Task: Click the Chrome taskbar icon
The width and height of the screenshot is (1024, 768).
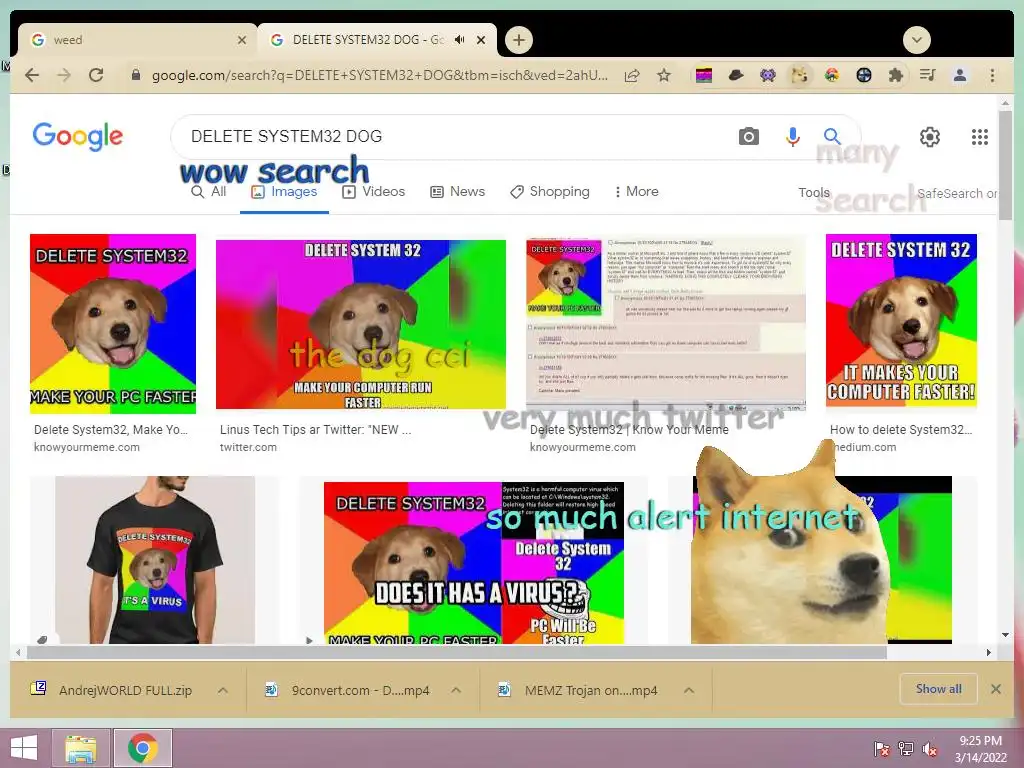Action: (143, 748)
